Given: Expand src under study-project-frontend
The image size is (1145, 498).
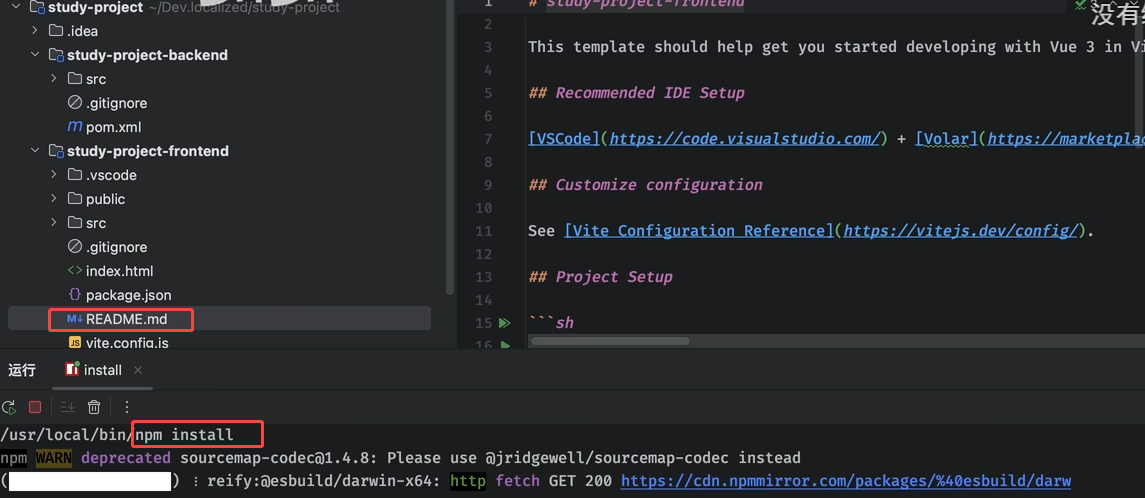Looking at the screenshot, I should [53, 223].
